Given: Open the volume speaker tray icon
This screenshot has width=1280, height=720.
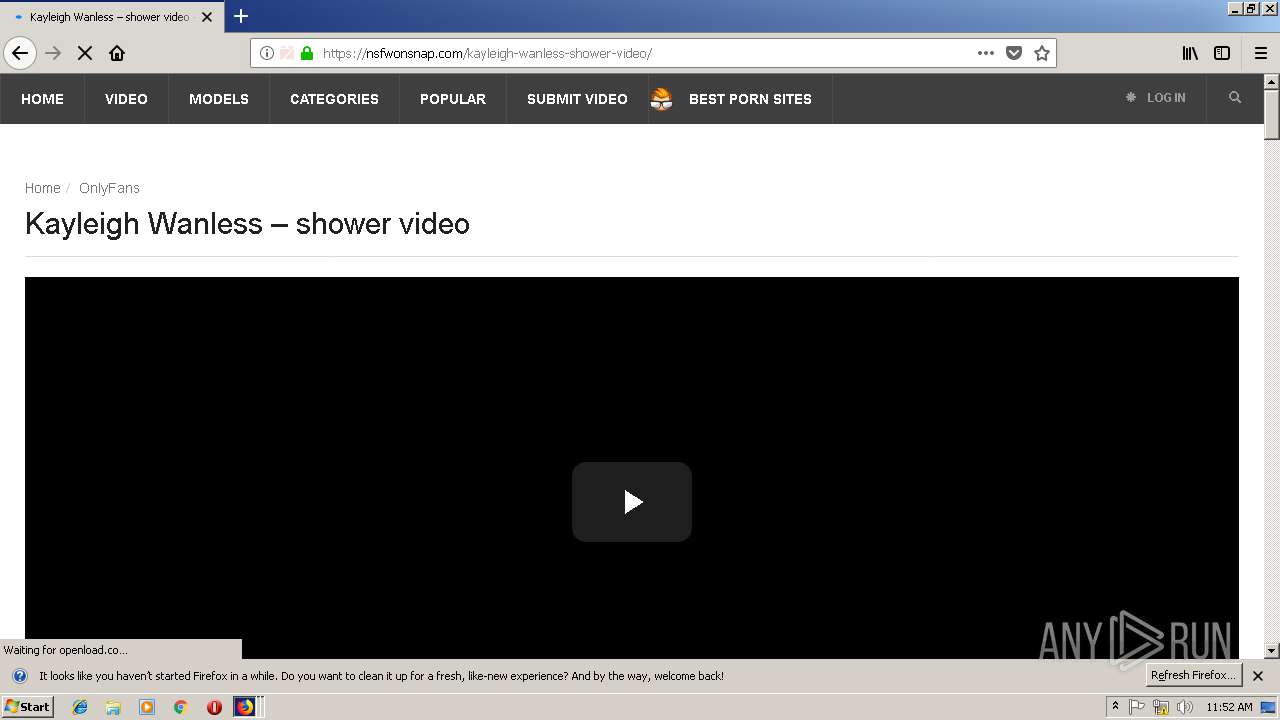Looking at the screenshot, I should tap(1185, 707).
